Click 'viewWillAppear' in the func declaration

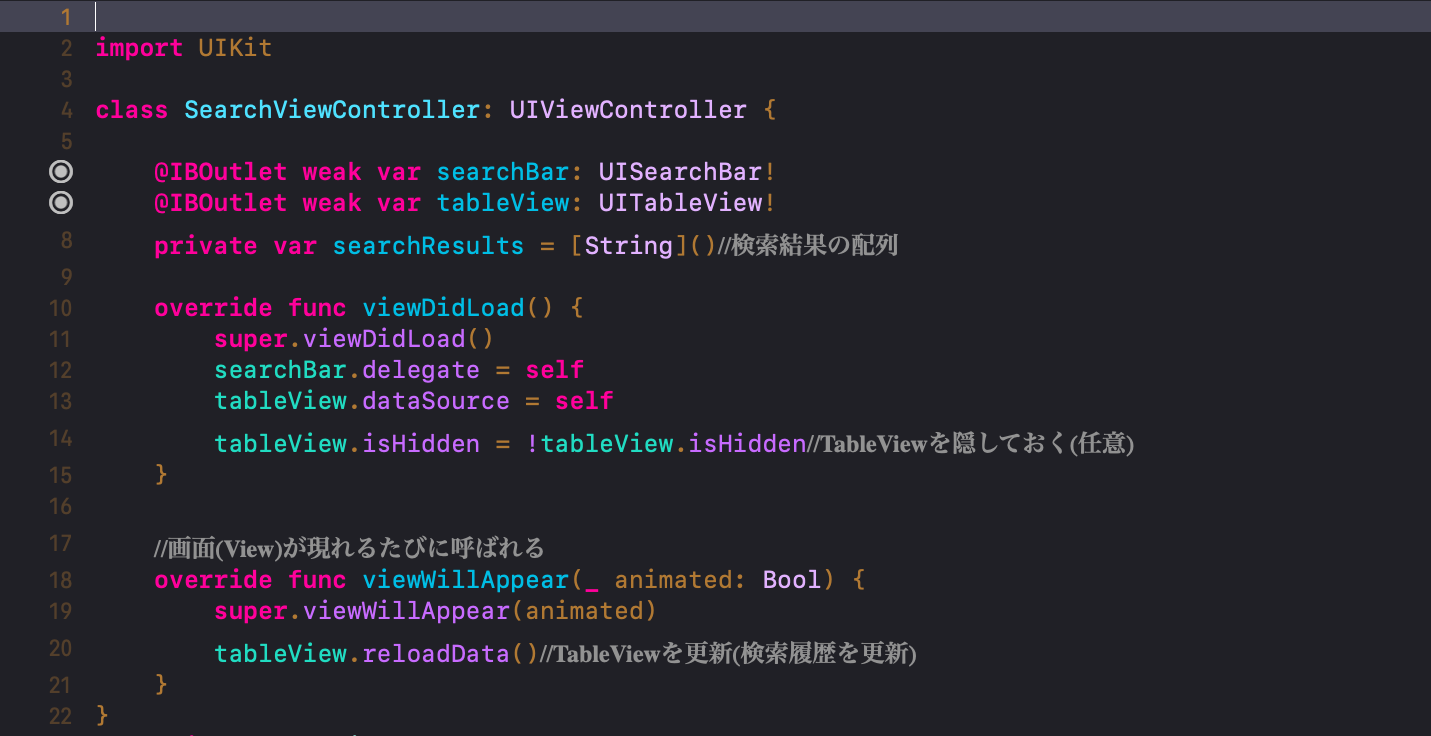(465, 580)
